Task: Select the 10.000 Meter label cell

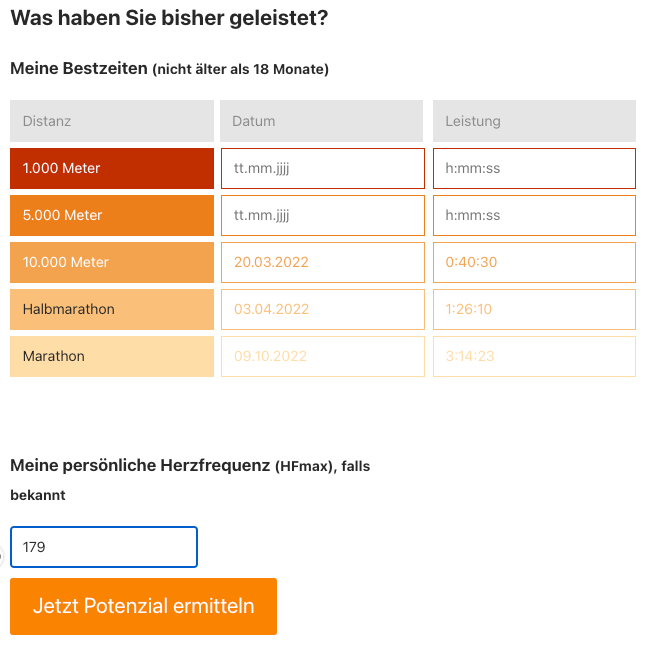Action: (112, 262)
